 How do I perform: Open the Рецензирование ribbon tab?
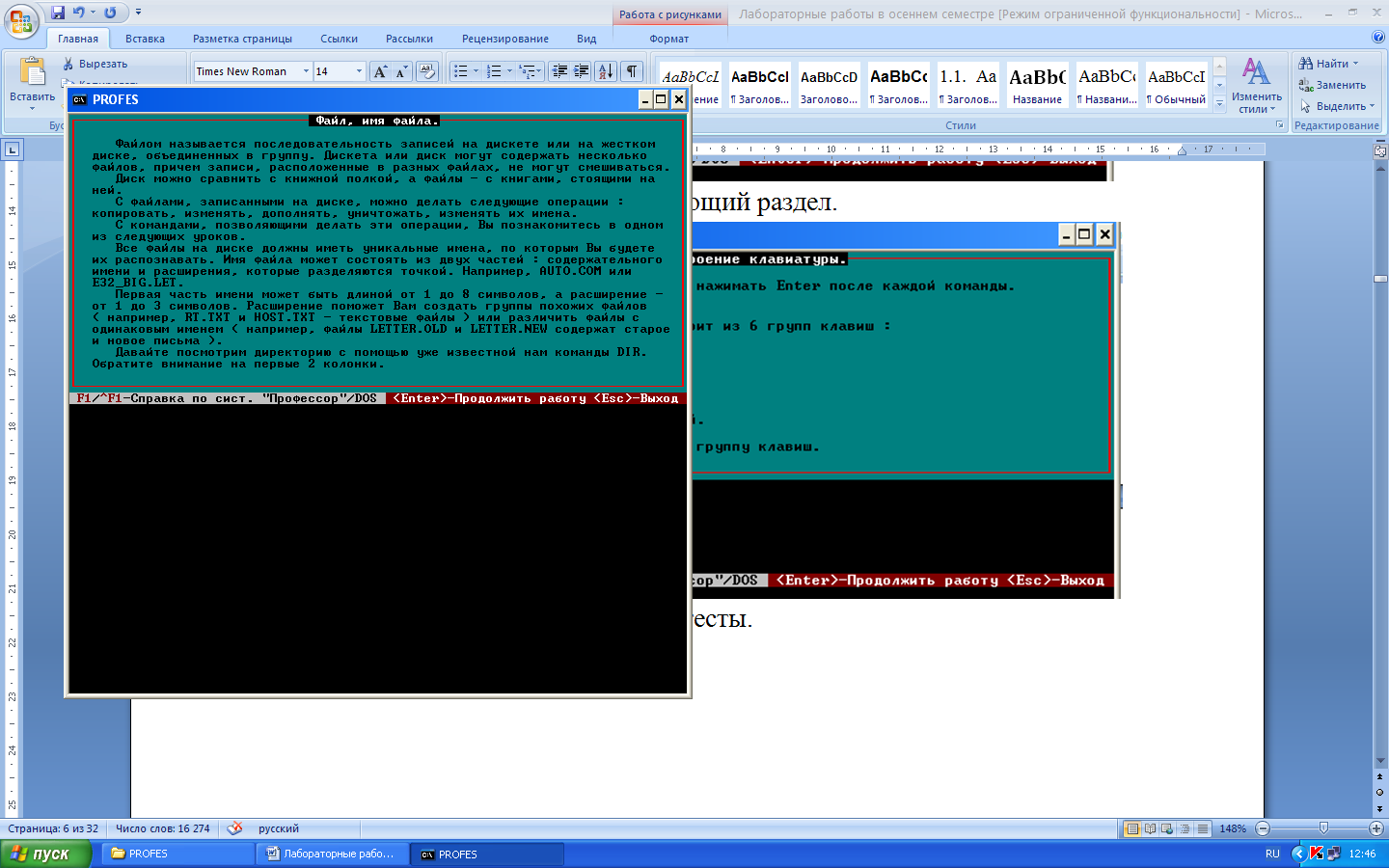[x=504, y=39]
